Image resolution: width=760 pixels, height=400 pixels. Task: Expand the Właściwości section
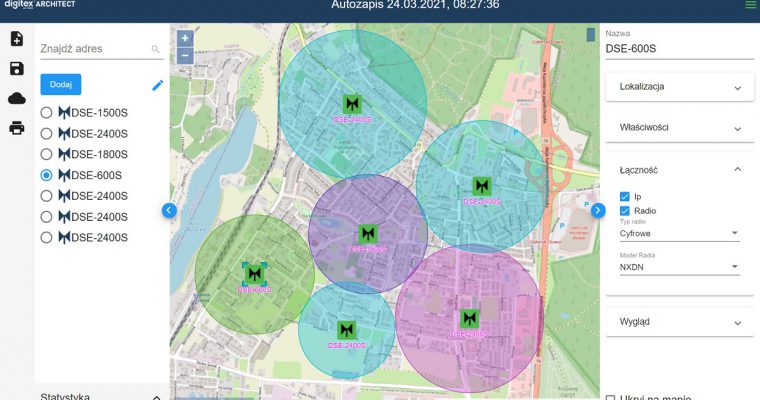[x=679, y=129]
